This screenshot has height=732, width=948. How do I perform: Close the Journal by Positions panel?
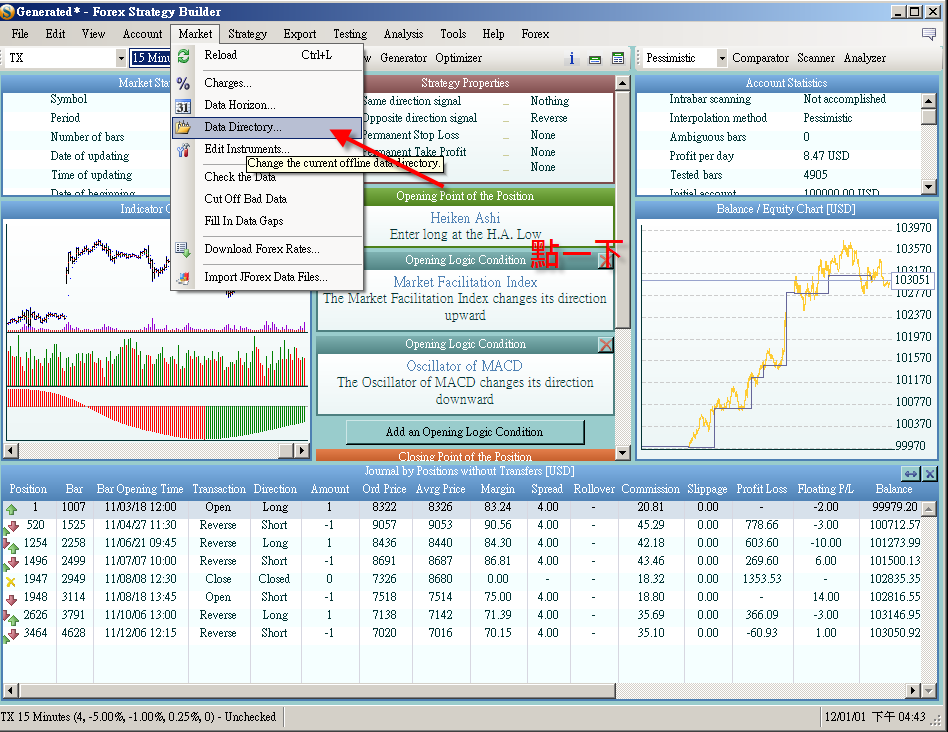[930, 474]
